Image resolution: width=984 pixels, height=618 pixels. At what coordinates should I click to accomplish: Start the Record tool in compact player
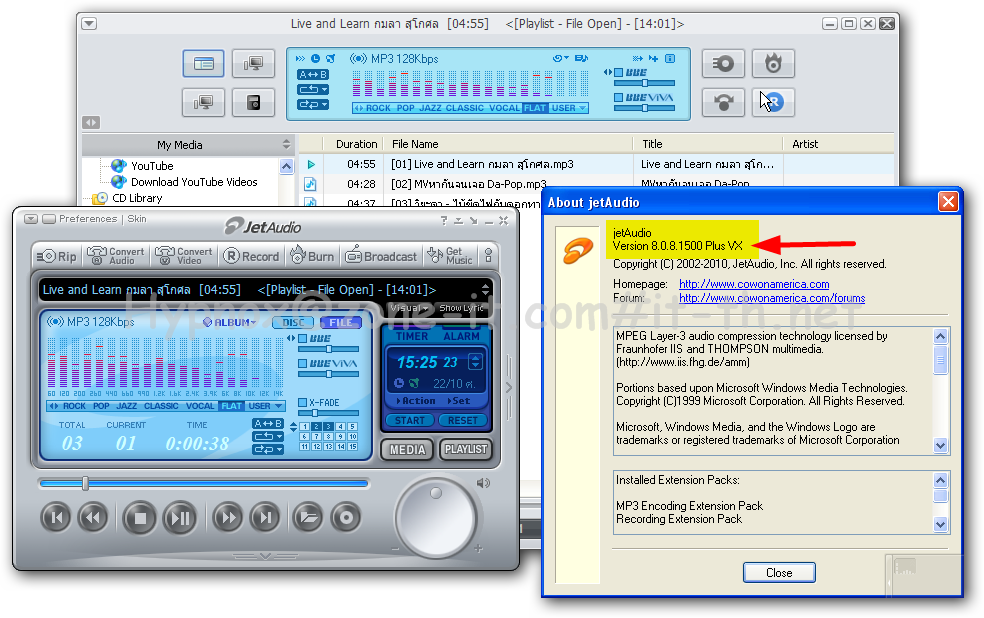(x=251, y=256)
